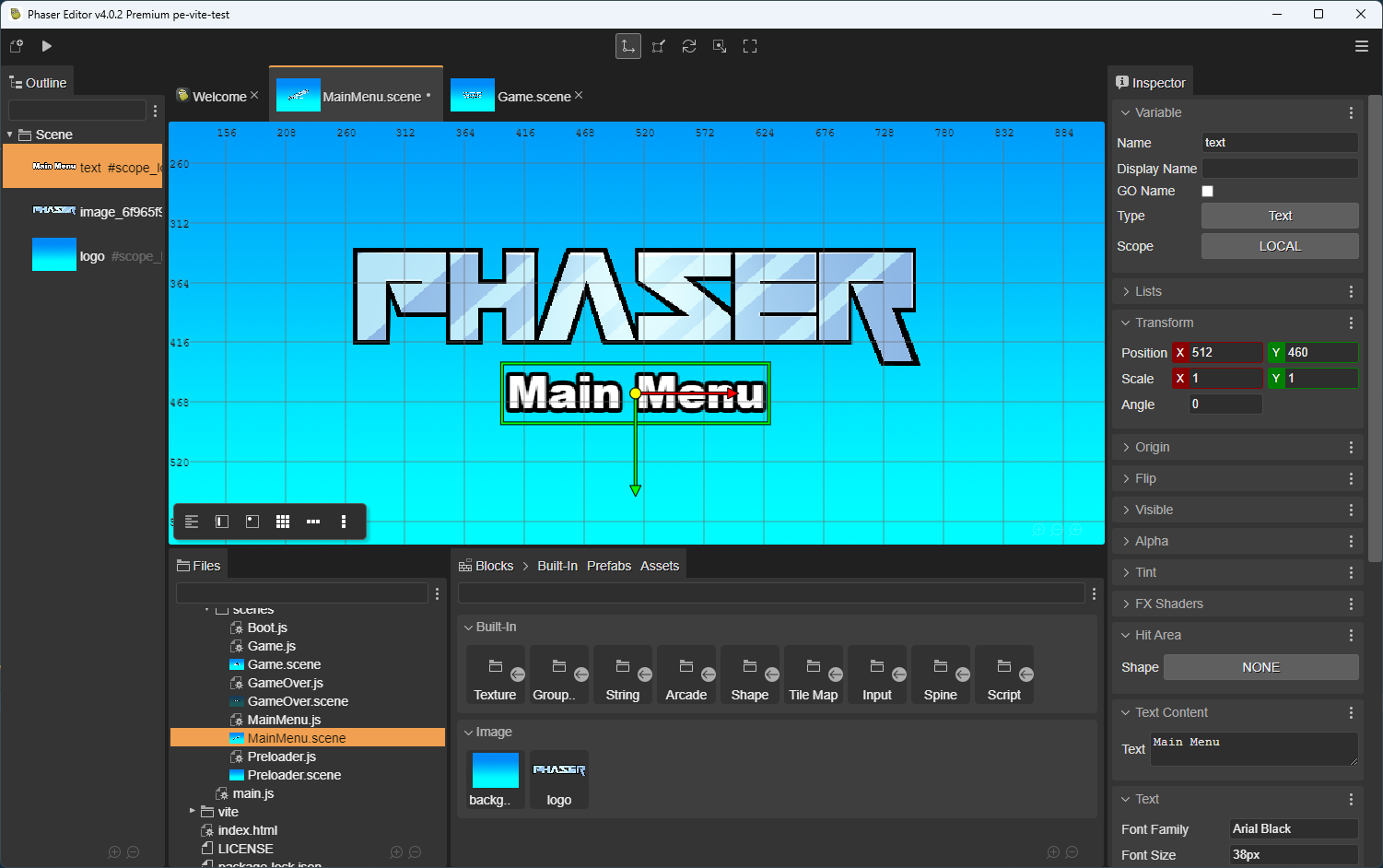The image size is (1383, 868).
Task: Click the origin square icon in scene toolbar
Action: pyautogui.click(x=252, y=522)
